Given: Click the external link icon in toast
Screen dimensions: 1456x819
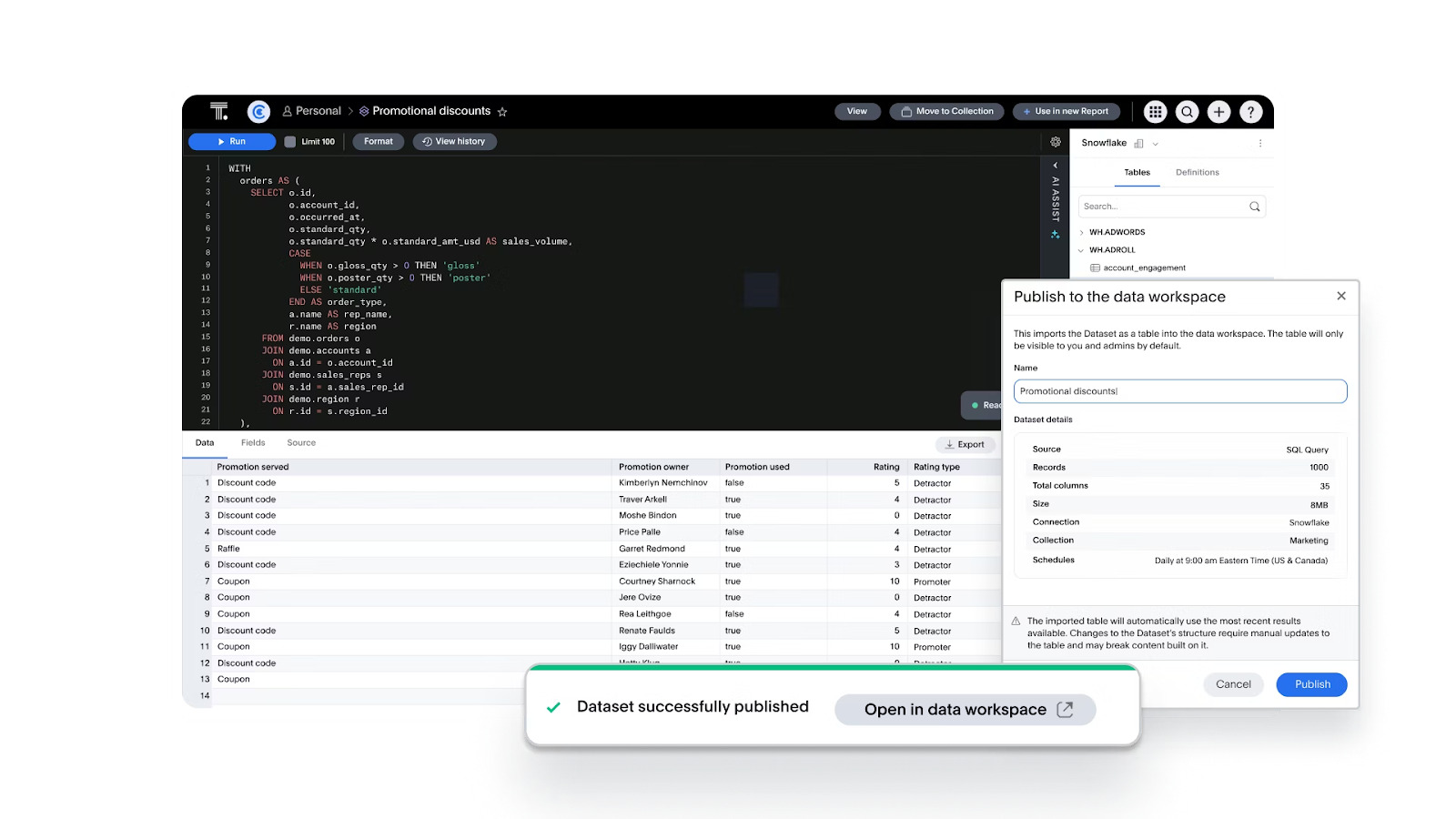Looking at the screenshot, I should pyautogui.click(x=1066, y=709).
